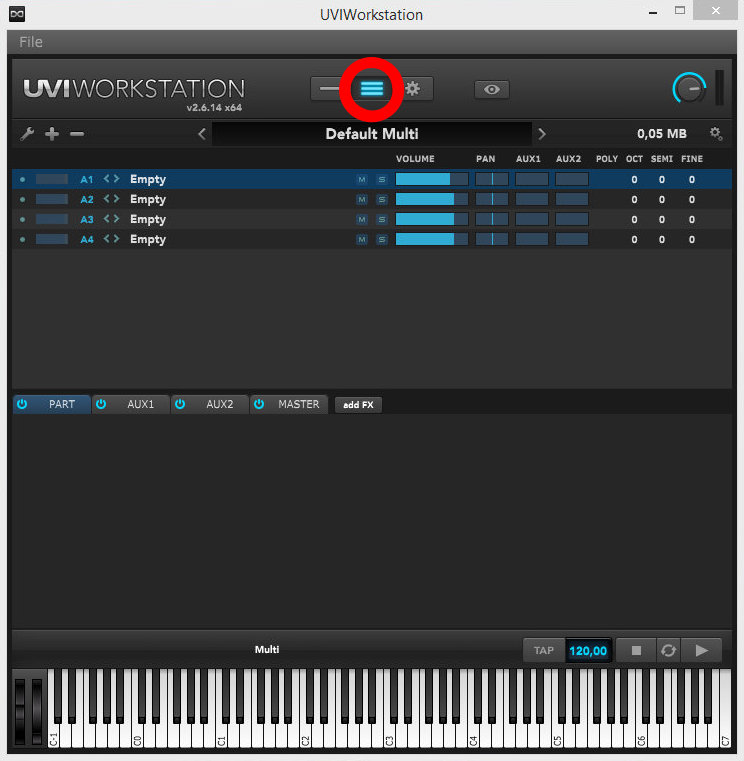Viewport: 744px width, 761px height.
Task: Open Empty preset name in part A4
Action: [x=148, y=239]
